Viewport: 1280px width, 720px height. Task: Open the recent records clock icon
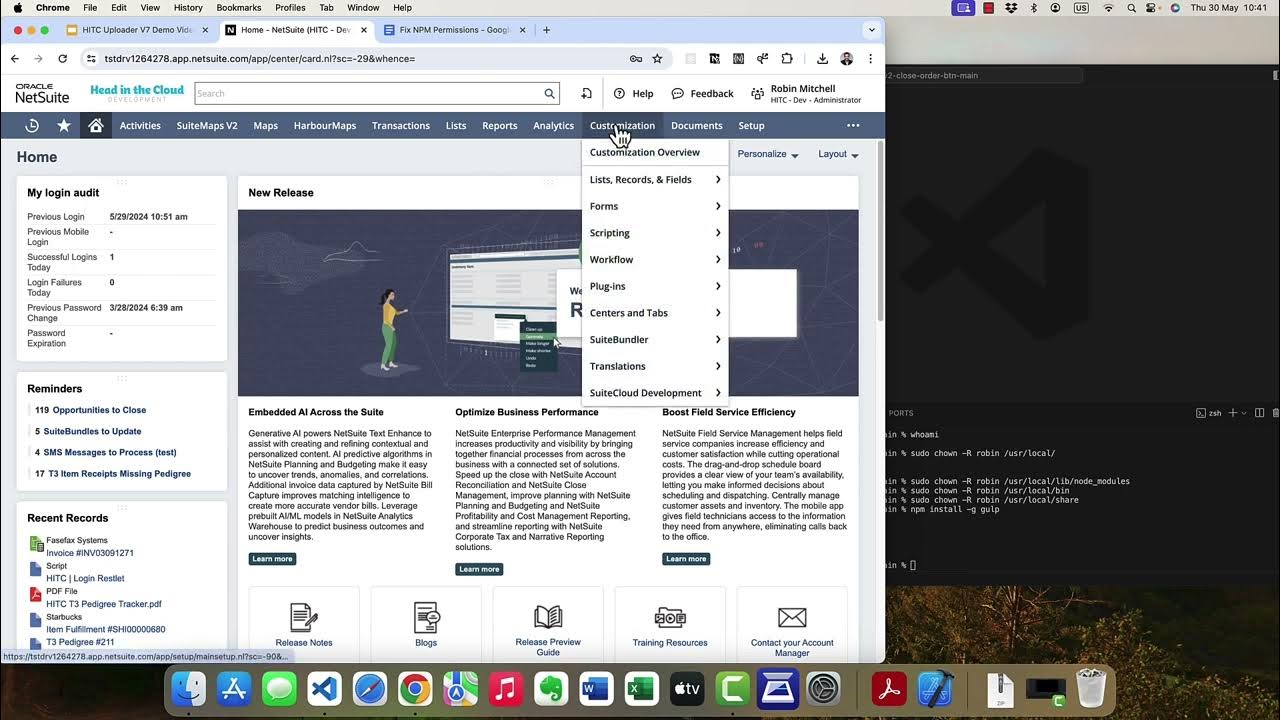click(x=31, y=125)
